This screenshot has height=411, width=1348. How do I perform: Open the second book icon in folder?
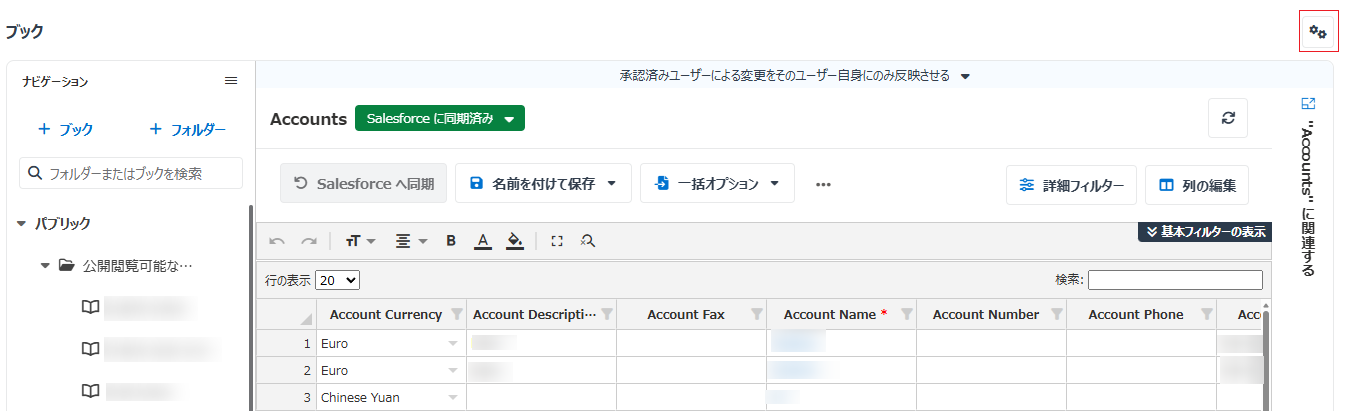[x=90, y=348]
